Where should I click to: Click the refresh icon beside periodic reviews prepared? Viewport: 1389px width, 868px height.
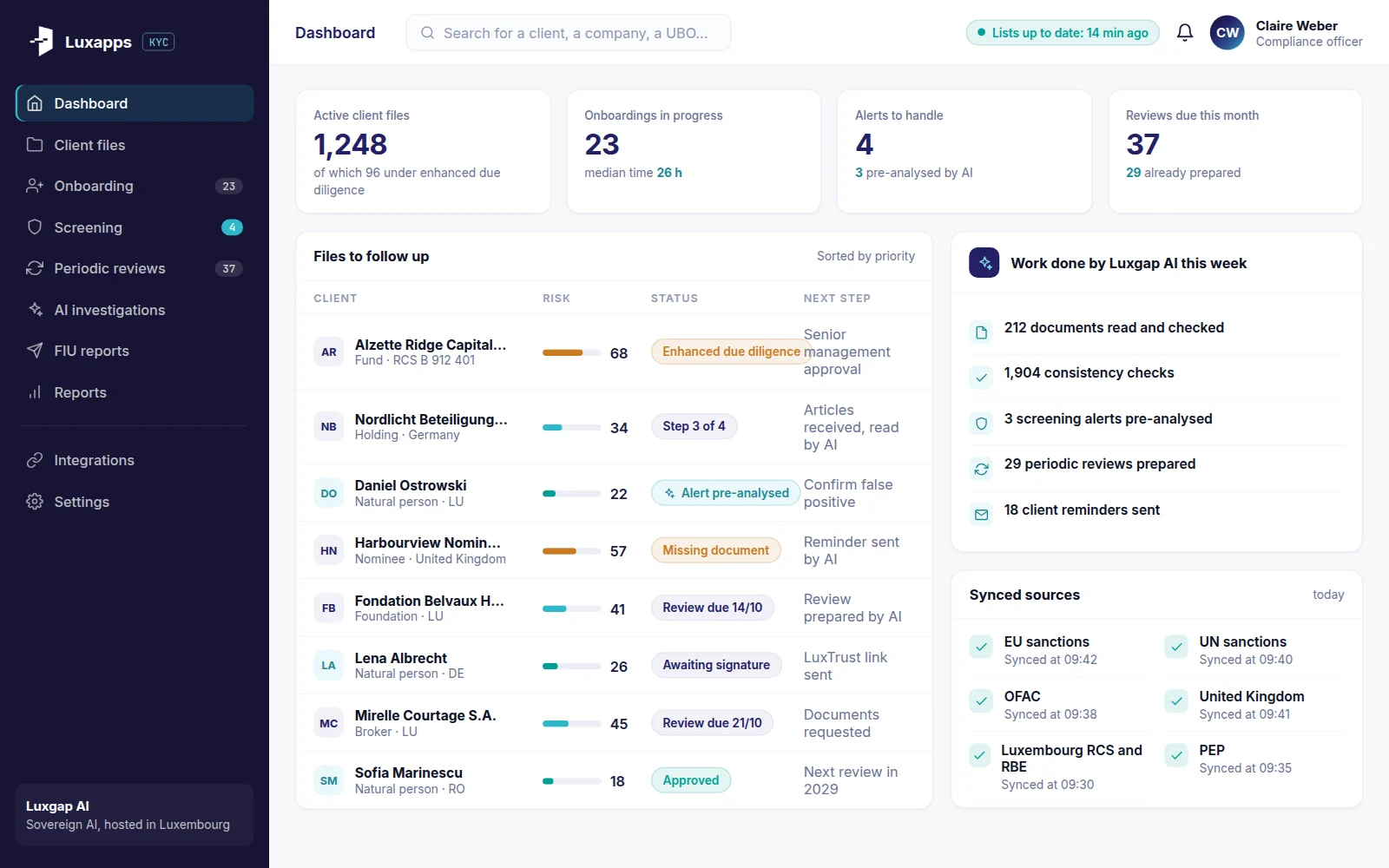(981, 469)
